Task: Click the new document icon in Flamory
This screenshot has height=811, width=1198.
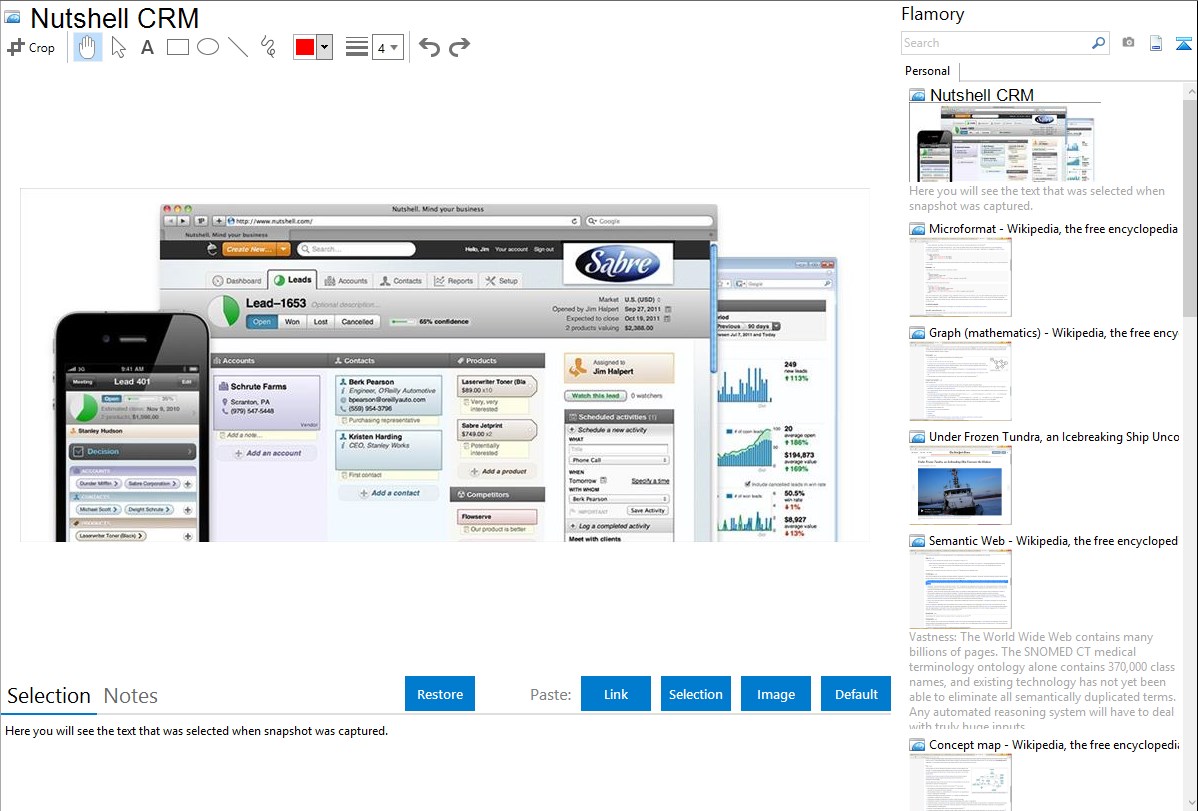Action: pyautogui.click(x=1156, y=43)
